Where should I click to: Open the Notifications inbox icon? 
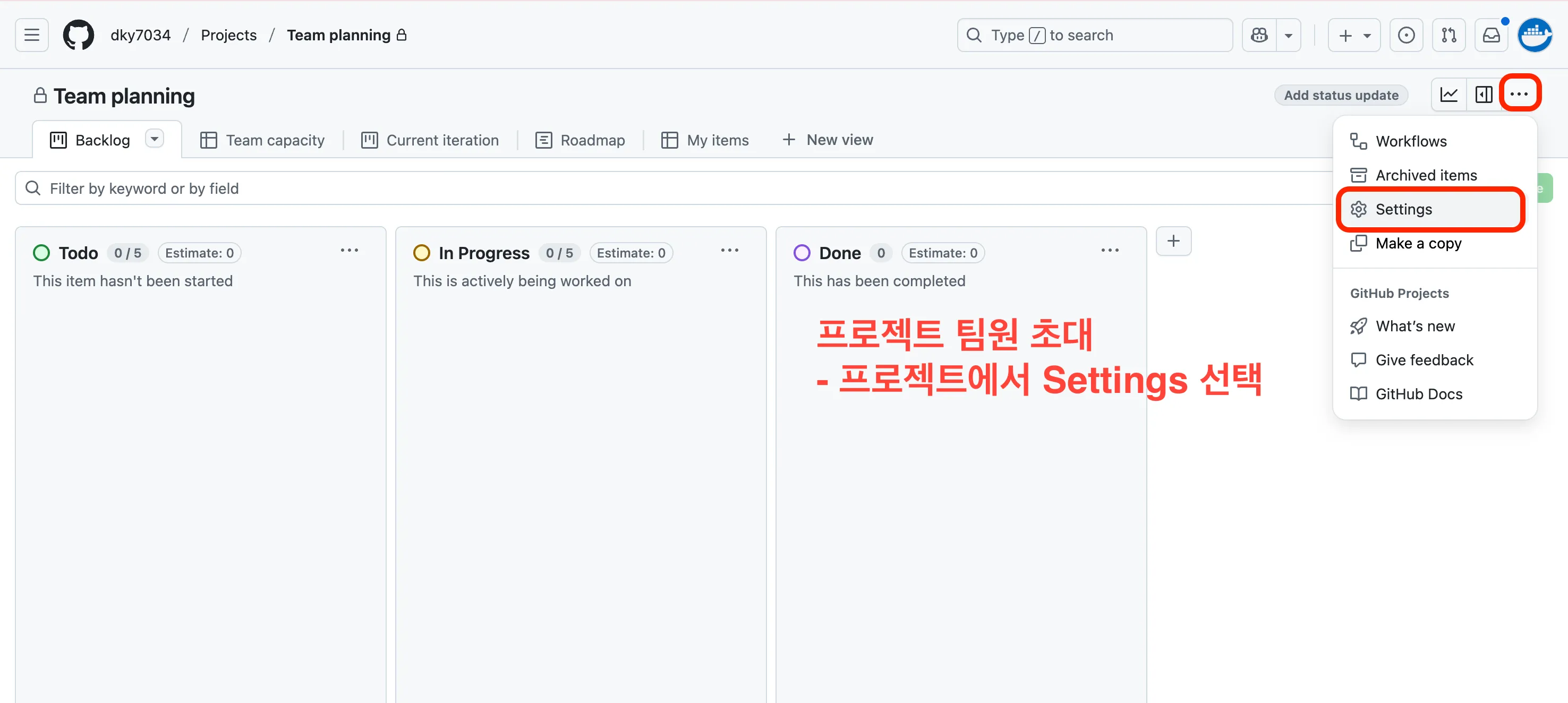point(1490,35)
